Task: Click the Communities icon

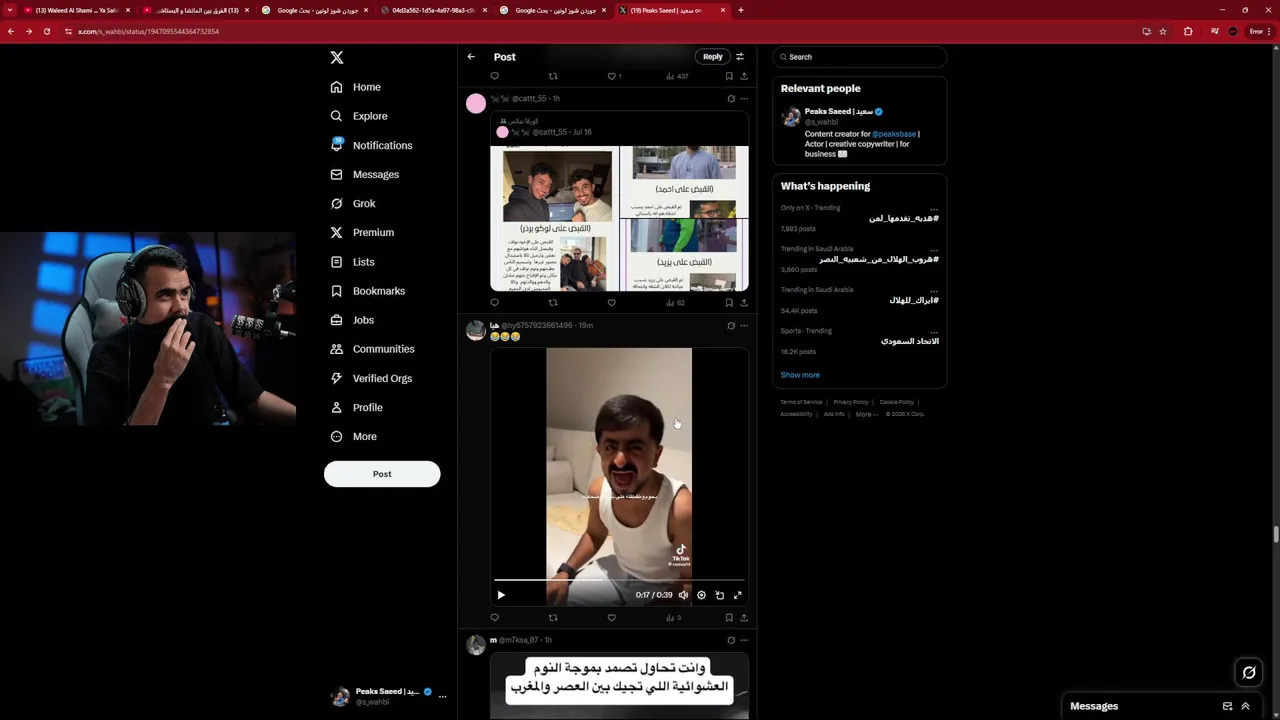Action: click(x=337, y=349)
